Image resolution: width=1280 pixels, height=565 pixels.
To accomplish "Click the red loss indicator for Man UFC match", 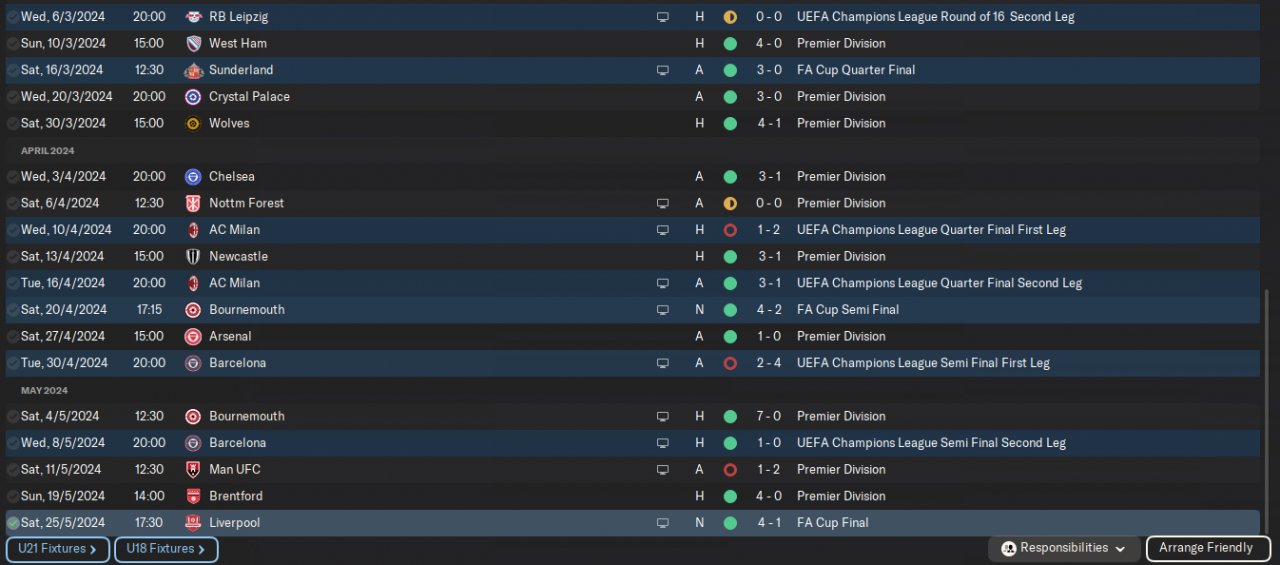I will coord(730,470).
